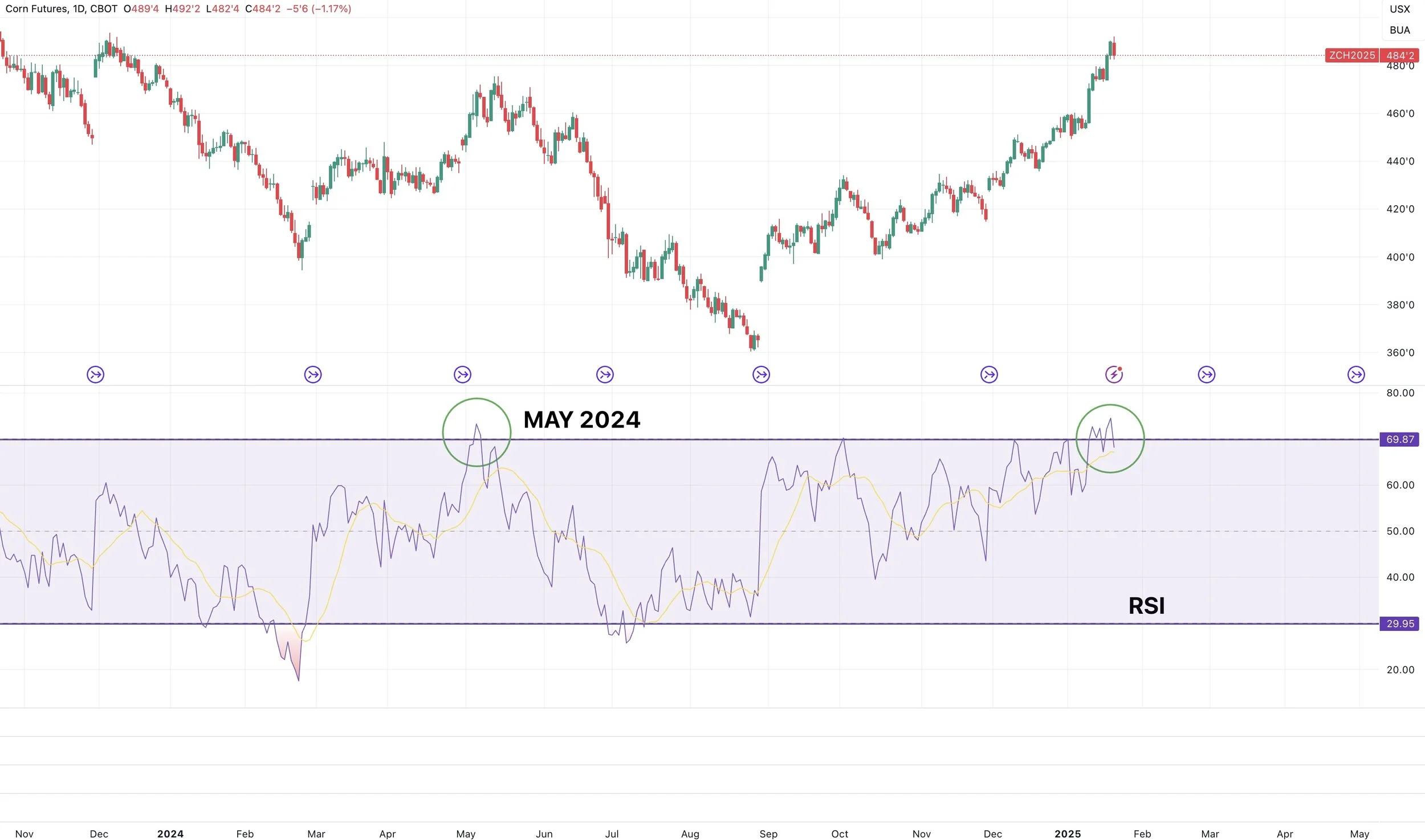Click the ZCH2025 symbol price label
The height and width of the screenshot is (840, 1425).
1352,55
